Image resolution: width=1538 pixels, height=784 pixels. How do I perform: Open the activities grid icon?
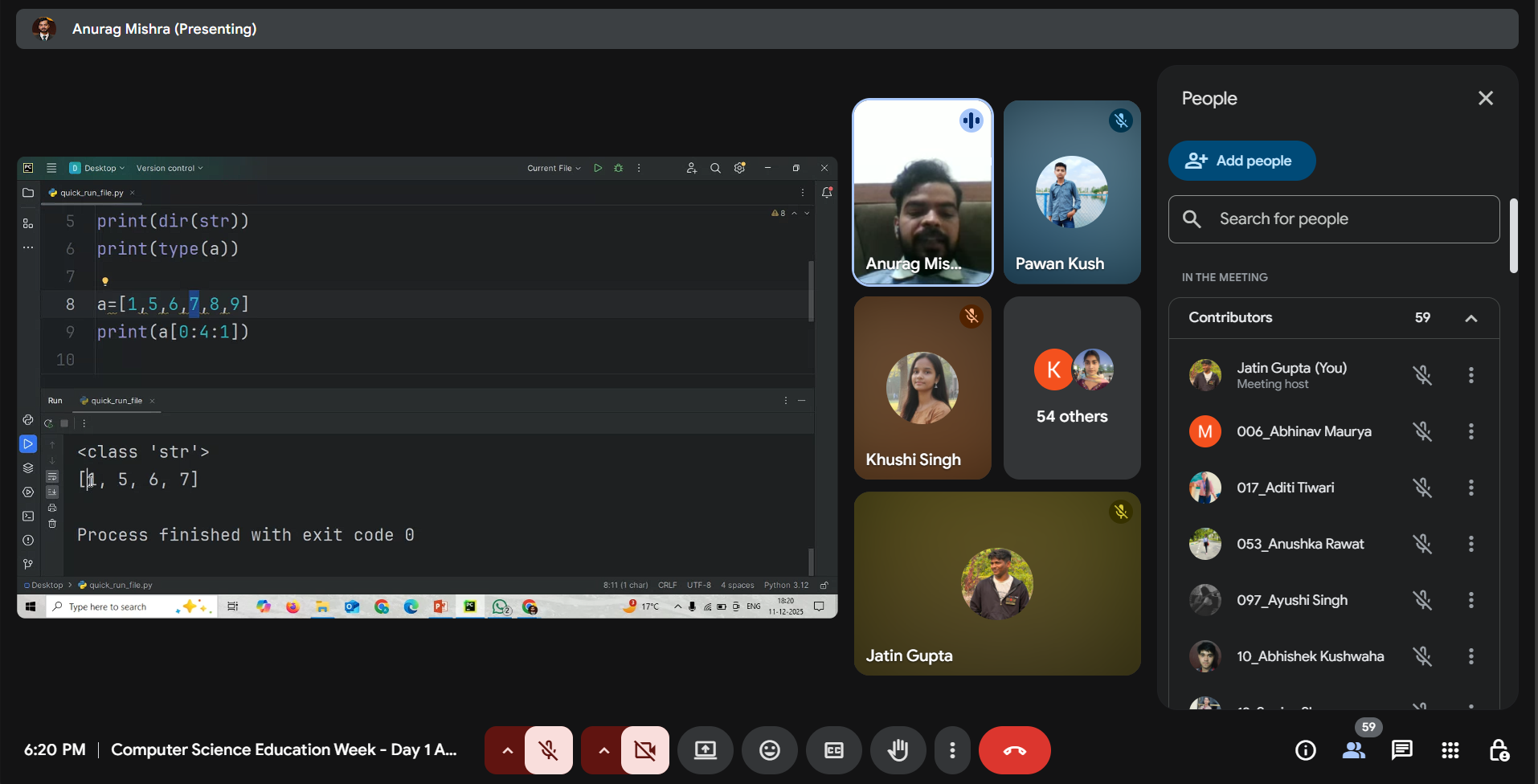click(1450, 750)
